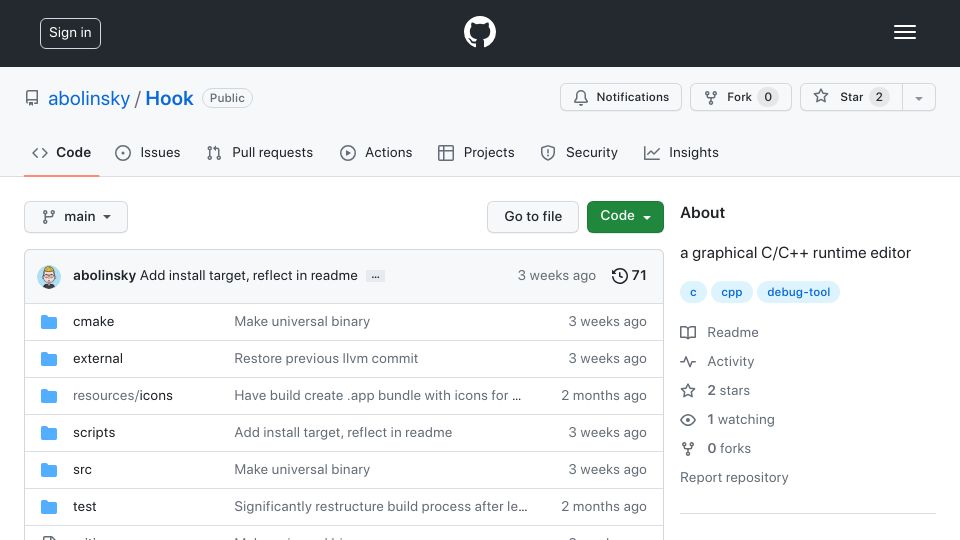Open the Hook repository link
This screenshot has width=960, height=540.
point(169,98)
